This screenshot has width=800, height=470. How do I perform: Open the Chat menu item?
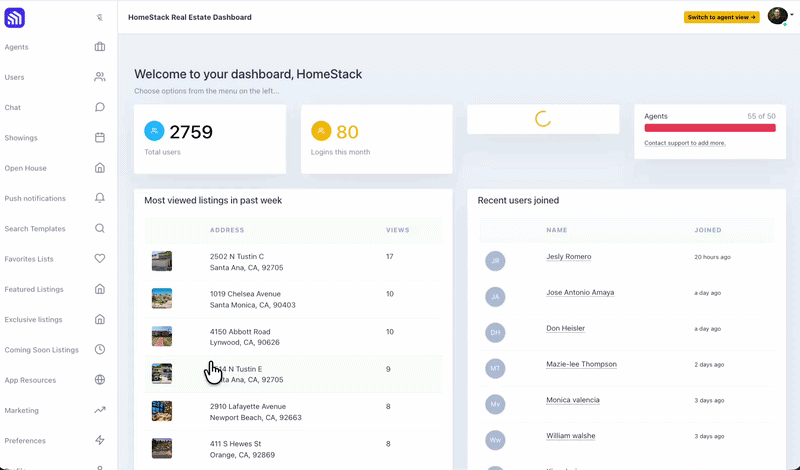point(13,108)
